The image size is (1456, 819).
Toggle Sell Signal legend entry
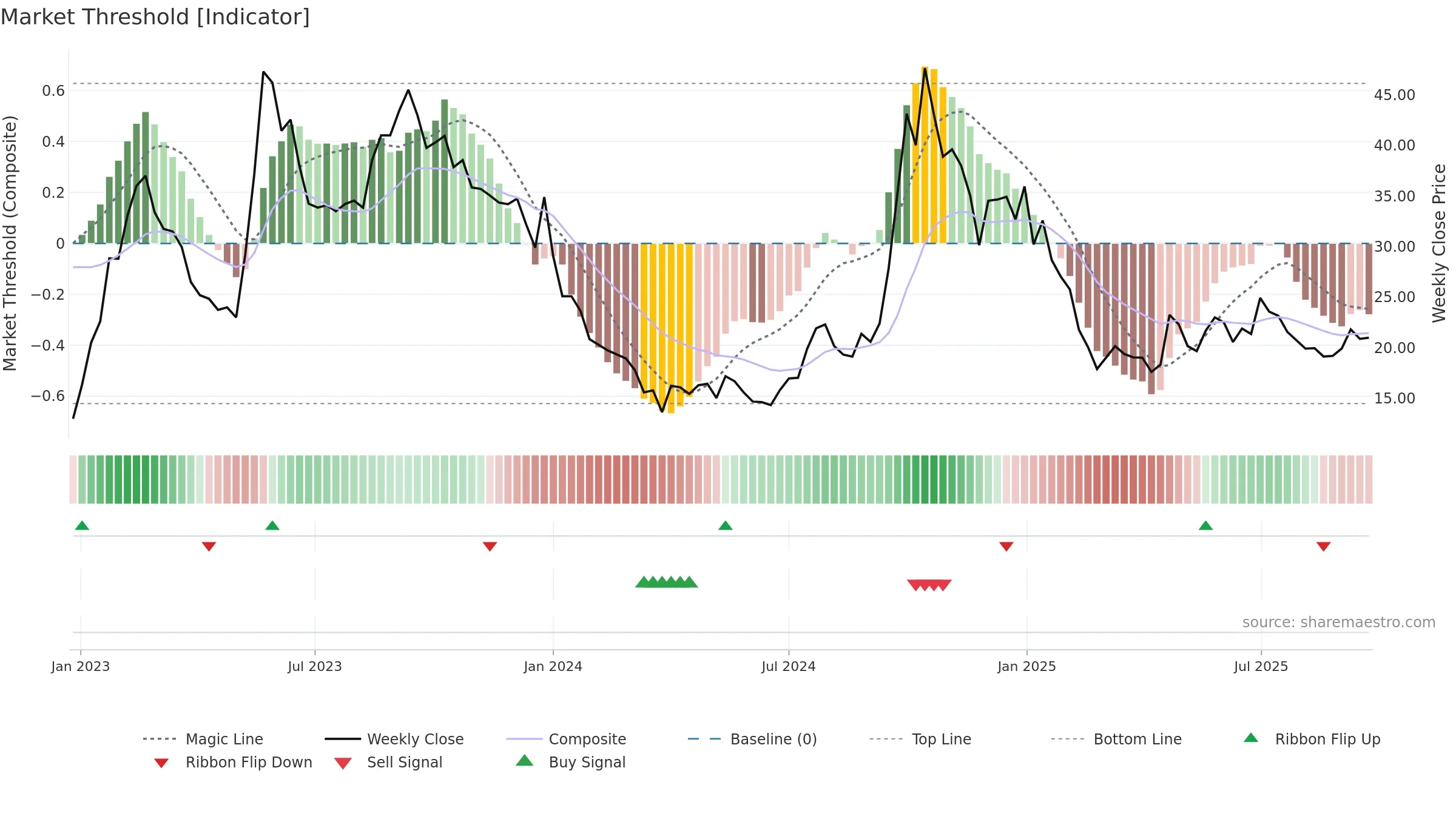pyautogui.click(x=388, y=762)
